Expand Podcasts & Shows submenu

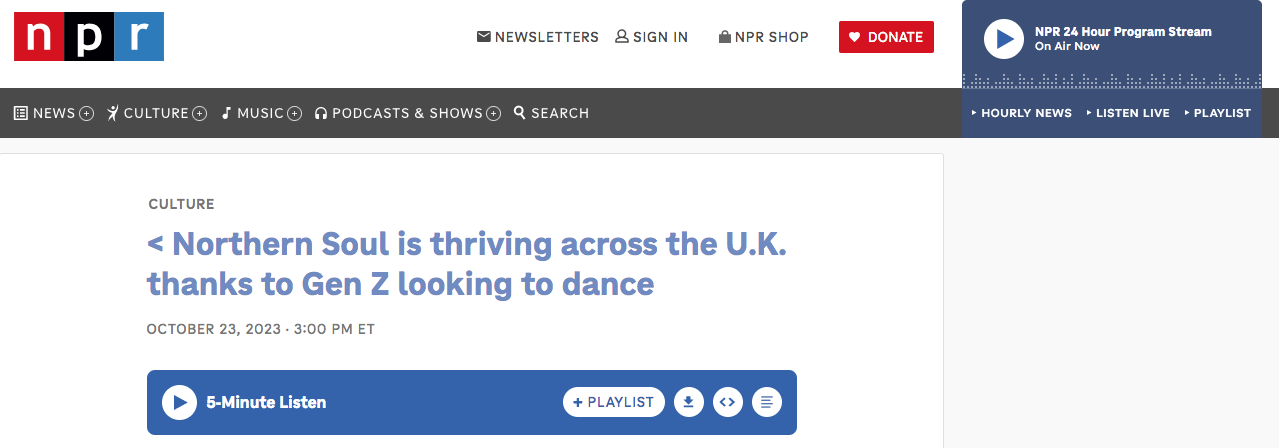[x=494, y=114]
